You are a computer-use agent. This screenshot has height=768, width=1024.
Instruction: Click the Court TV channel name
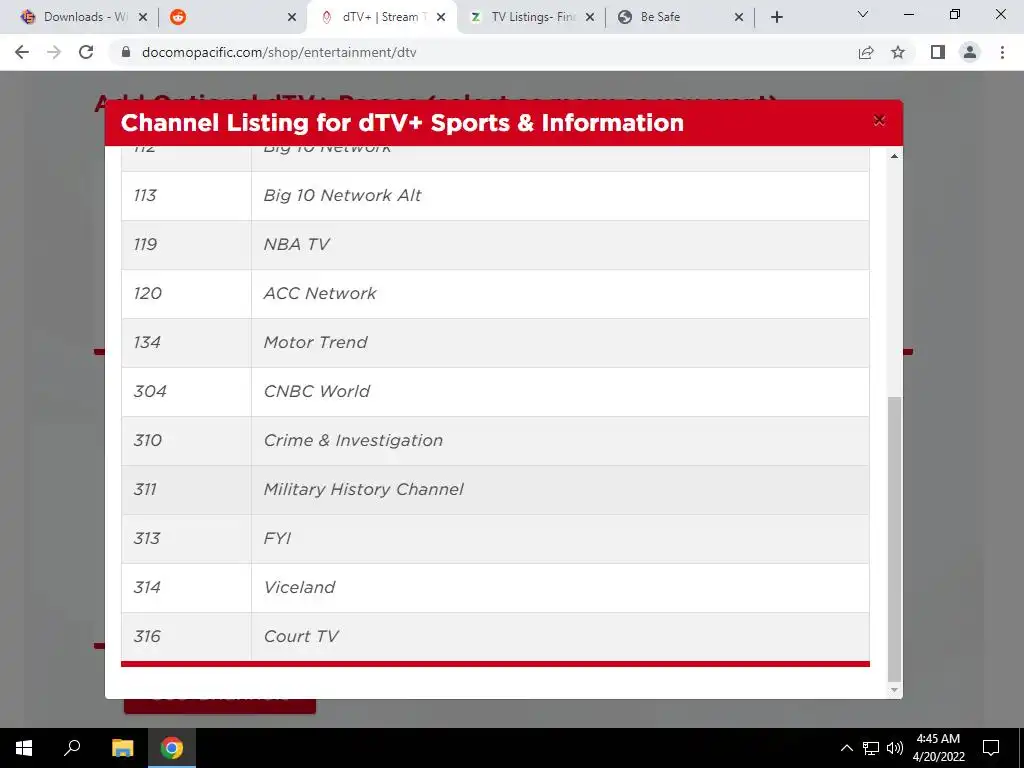[x=301, y=636]
